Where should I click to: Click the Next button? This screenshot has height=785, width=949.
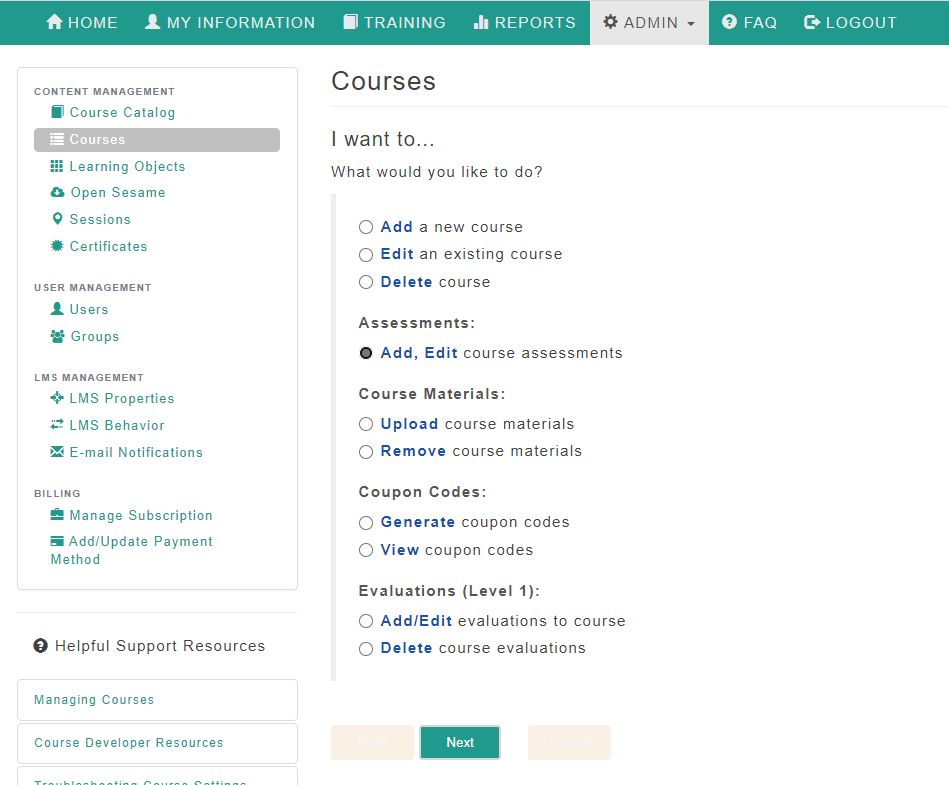pos(460,743)
